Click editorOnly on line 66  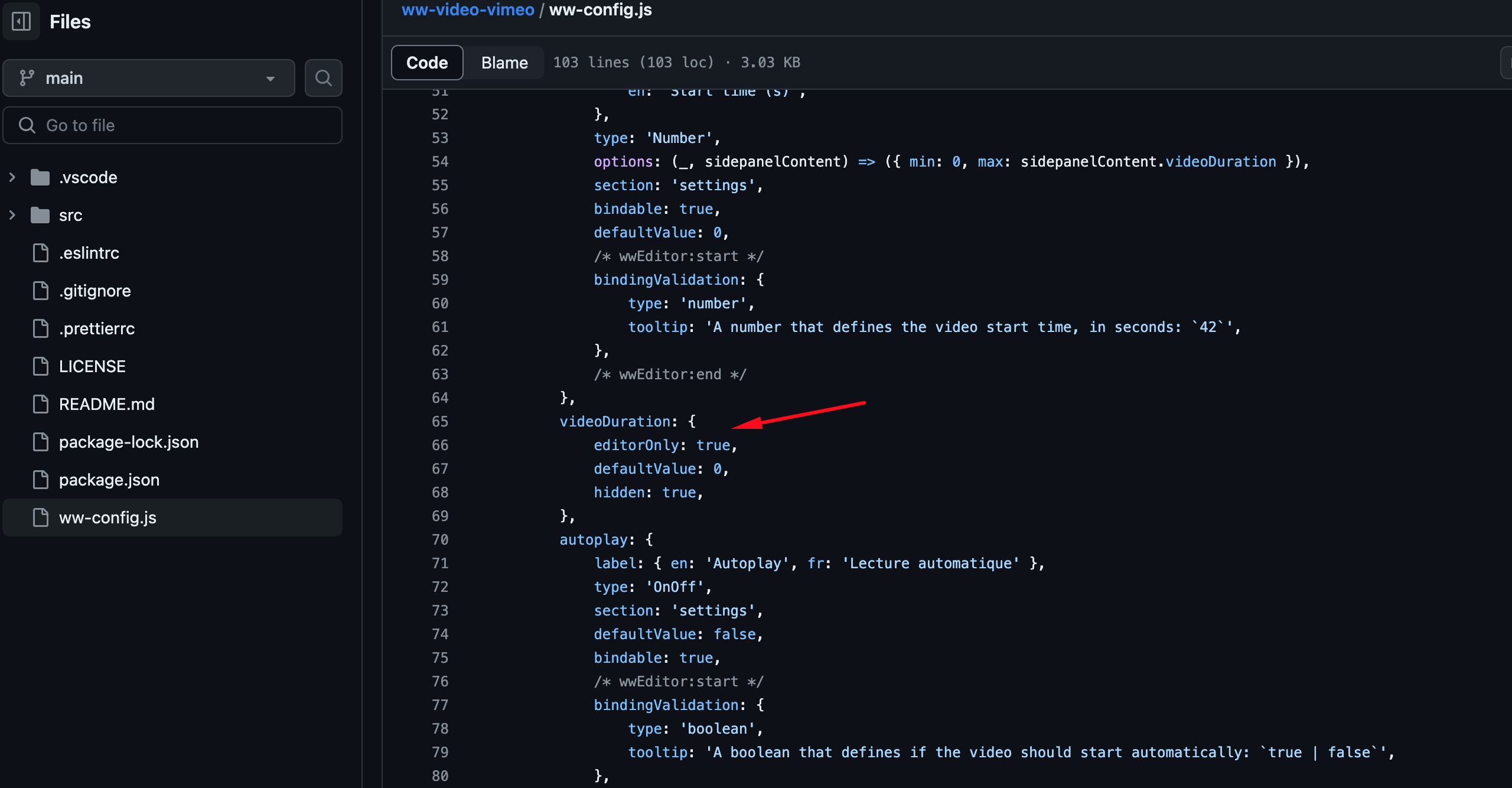click(637, 445)
